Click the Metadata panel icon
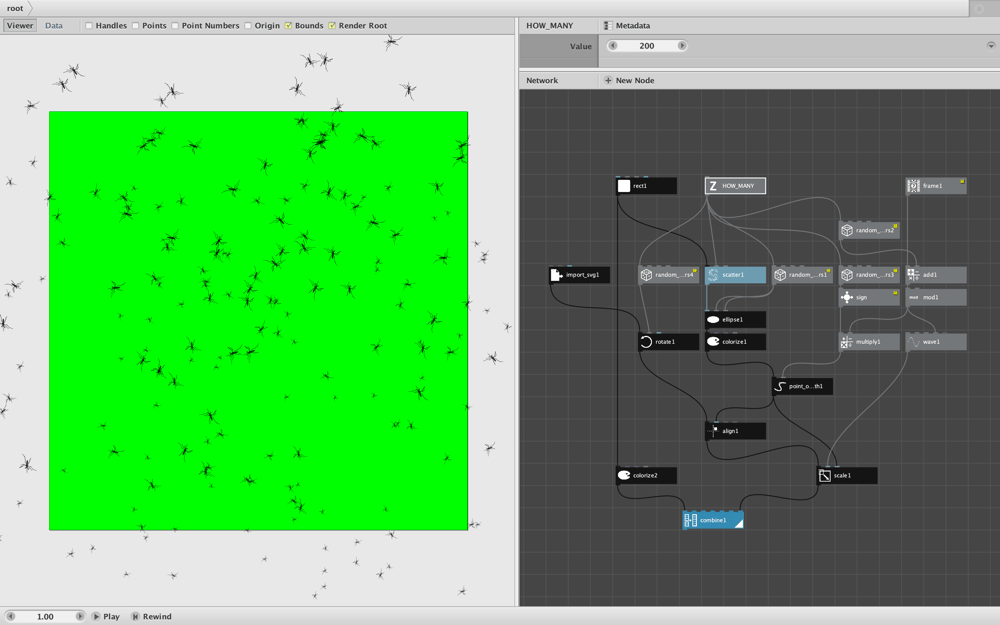This screenshot has width=1000, height=625. click(x=608, y=26)
